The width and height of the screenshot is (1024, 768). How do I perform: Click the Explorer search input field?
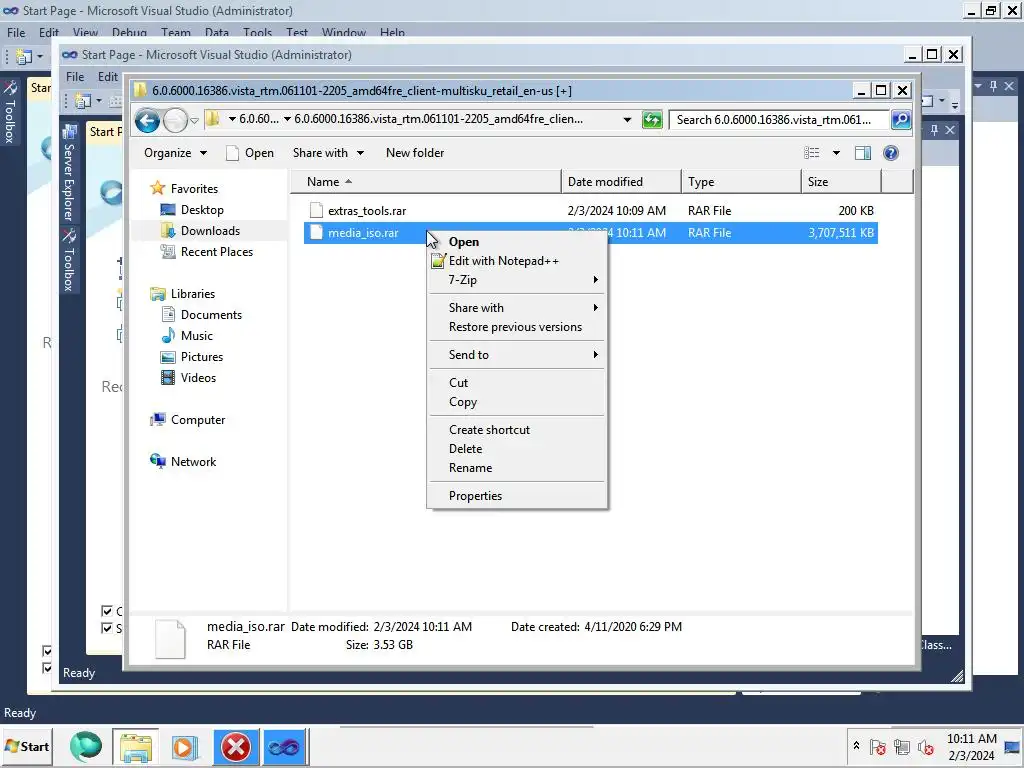coord(780,120)
